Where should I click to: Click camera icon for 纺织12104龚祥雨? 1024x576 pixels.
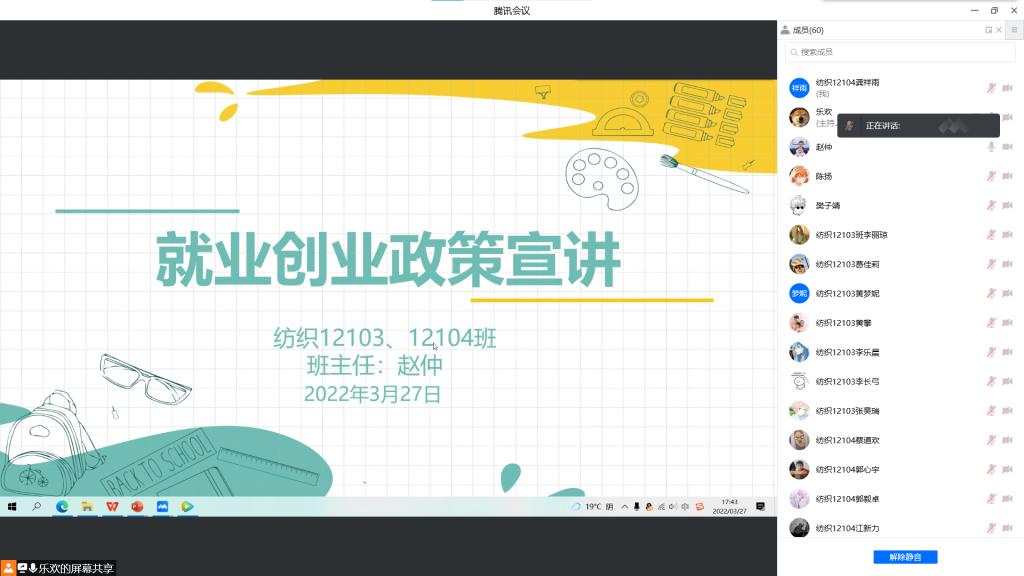(x=1007, y=88)
